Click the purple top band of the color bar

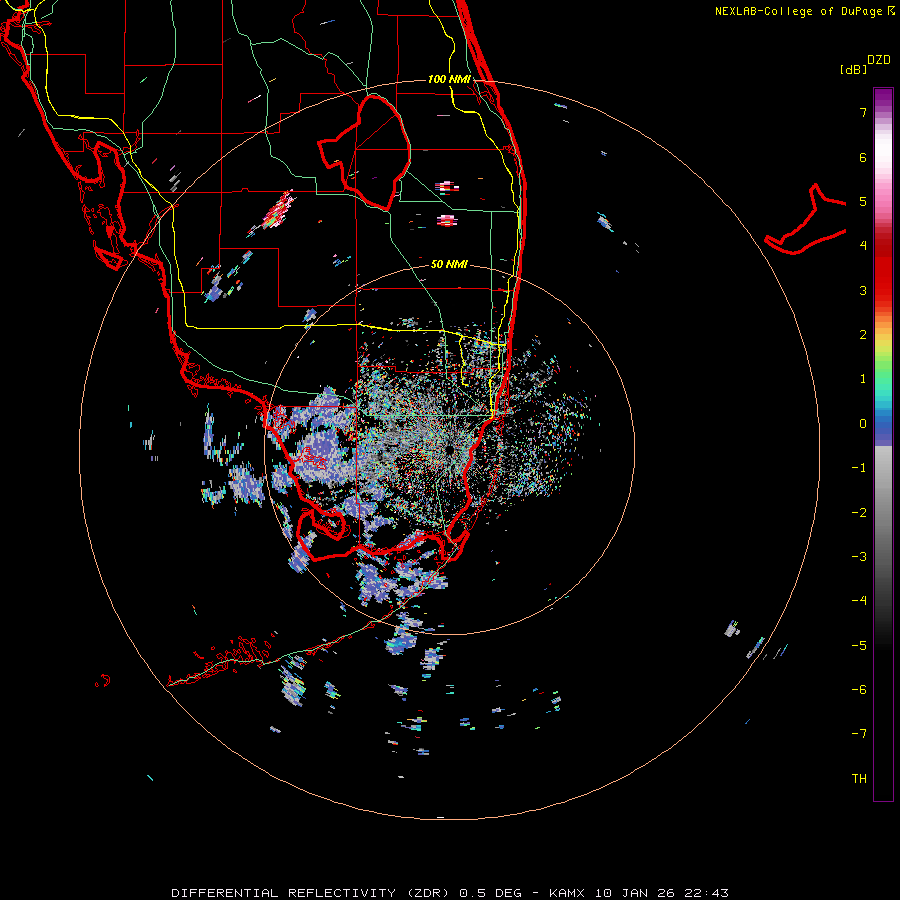click(883, 98)
